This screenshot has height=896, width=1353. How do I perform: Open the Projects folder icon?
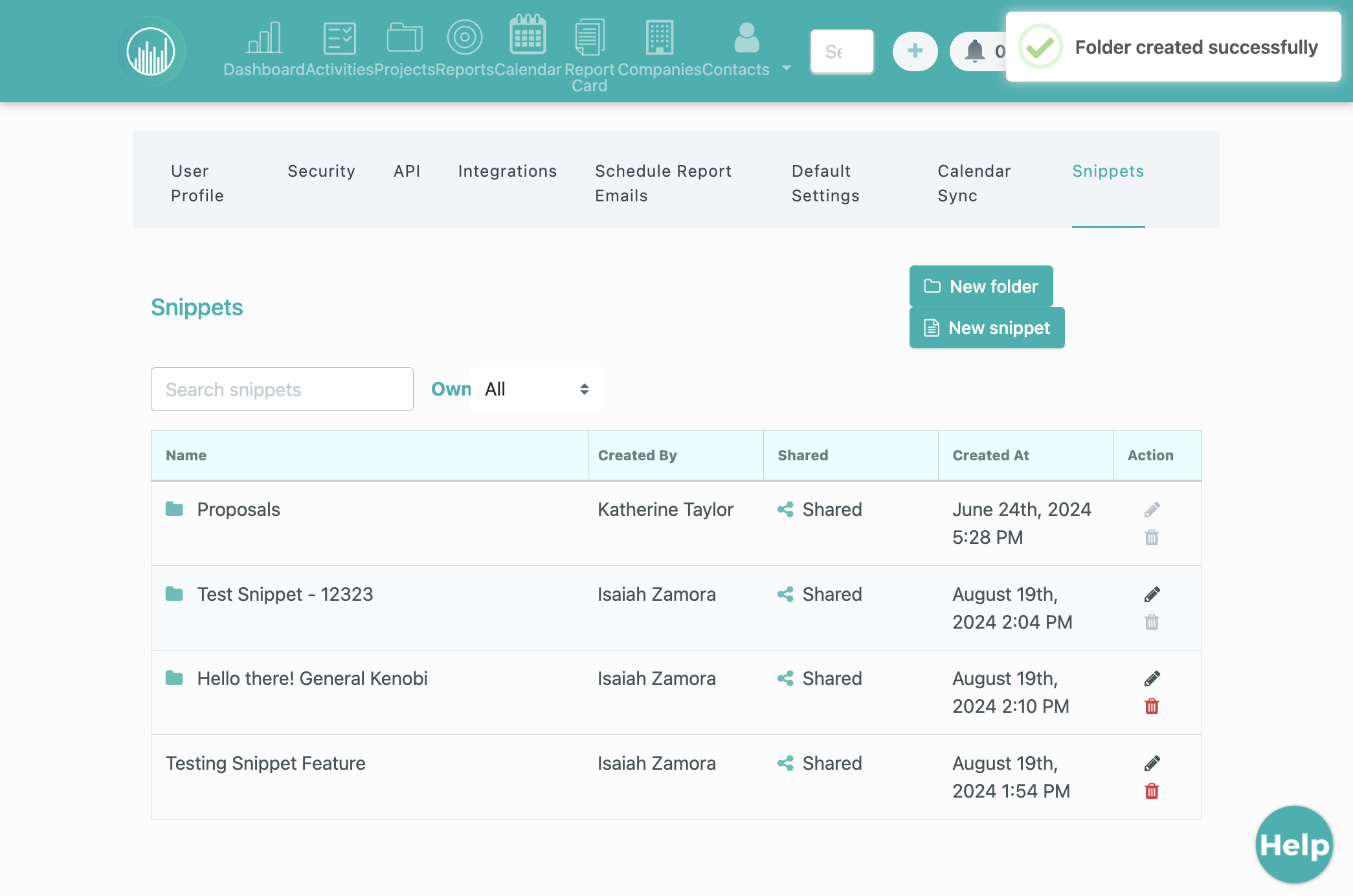[x=405, y=38]
